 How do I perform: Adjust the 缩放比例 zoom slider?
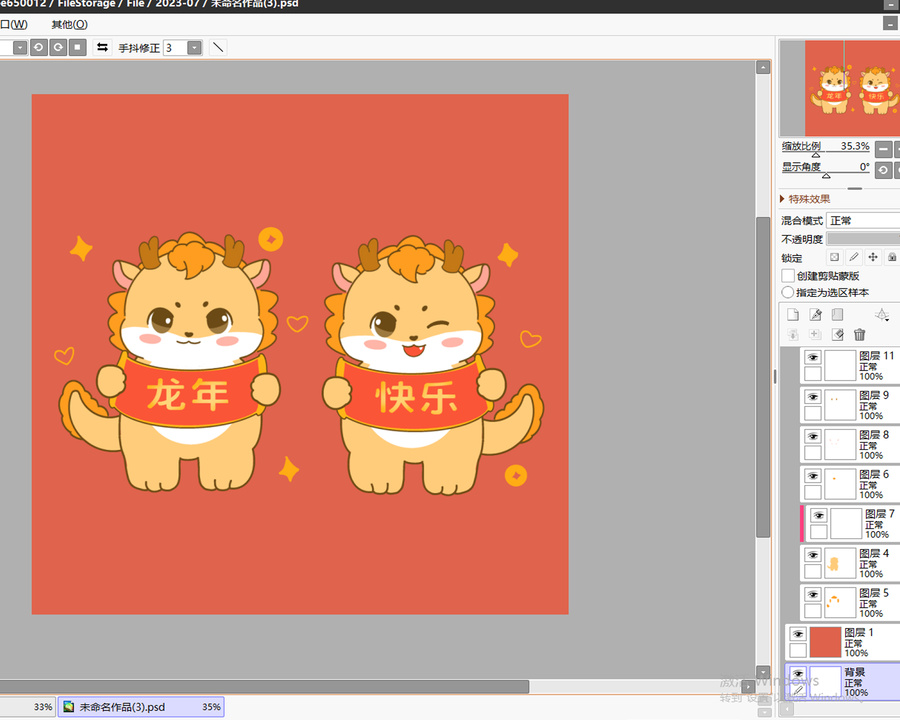(816, 154)
